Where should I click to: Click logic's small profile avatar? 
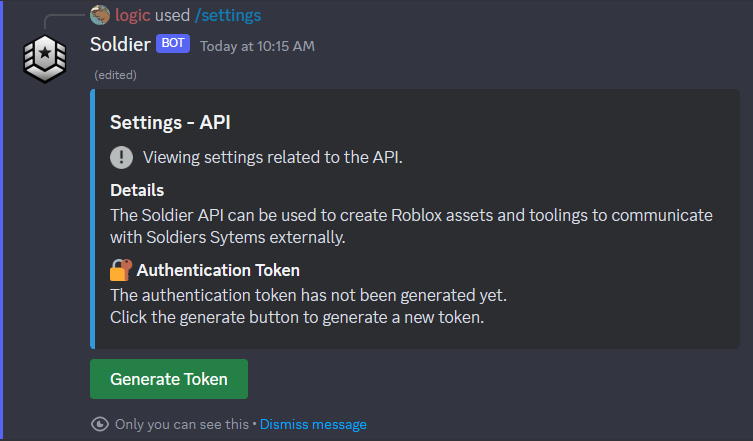tap(100, 15)
